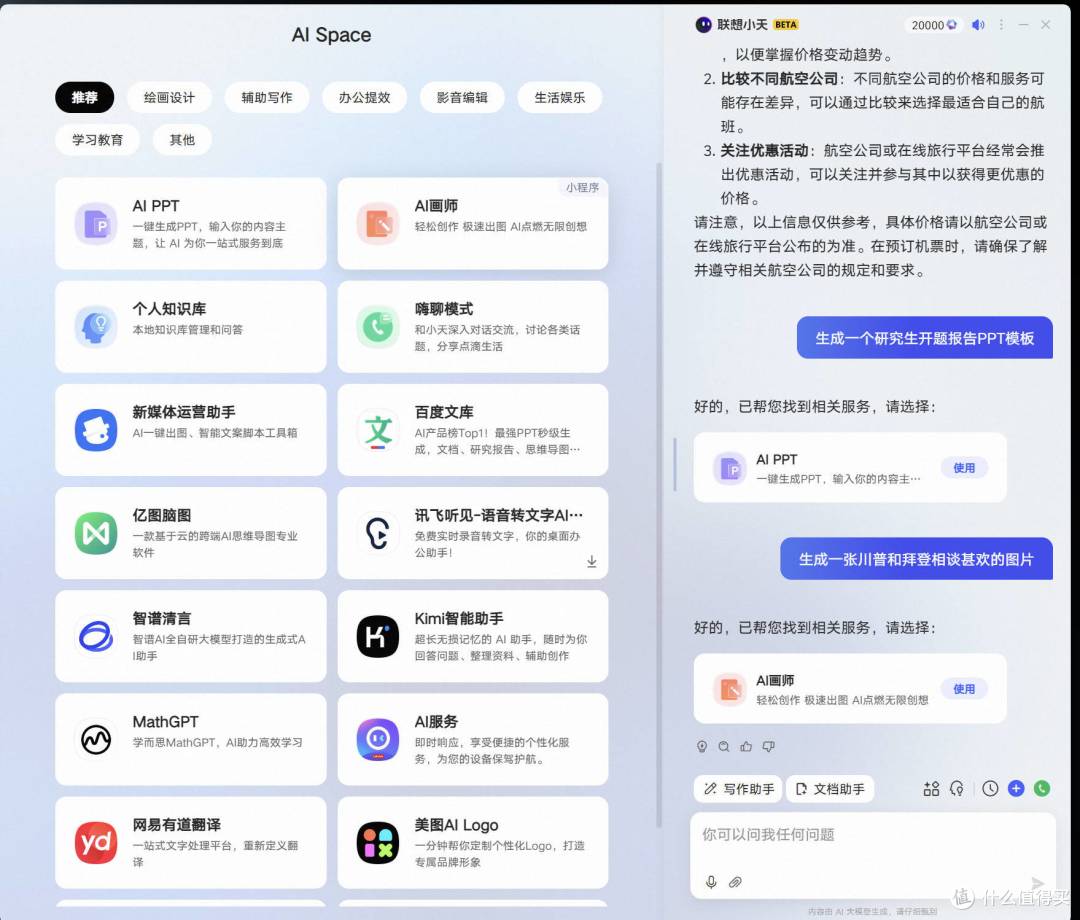This screenshot has width=1080, height=920.
Task: Click the 网易有道翻译 red yd icon
Action: coord(96,843)
